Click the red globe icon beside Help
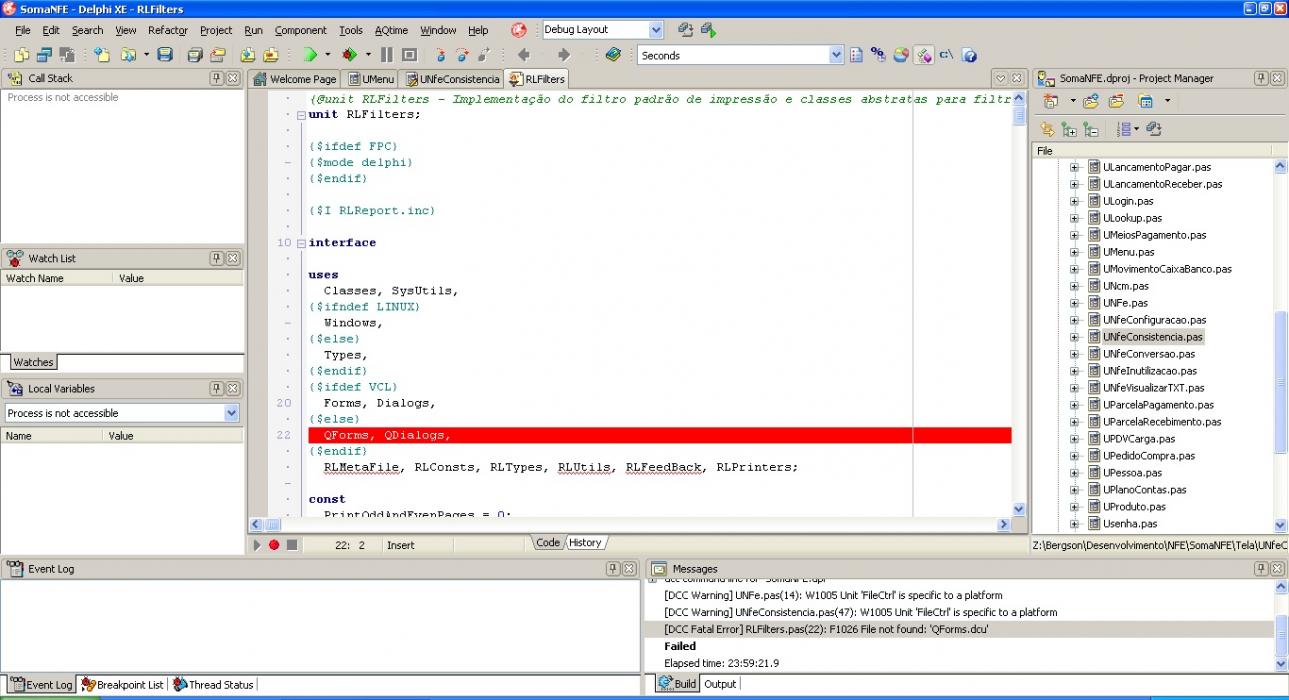 (518, 30)
